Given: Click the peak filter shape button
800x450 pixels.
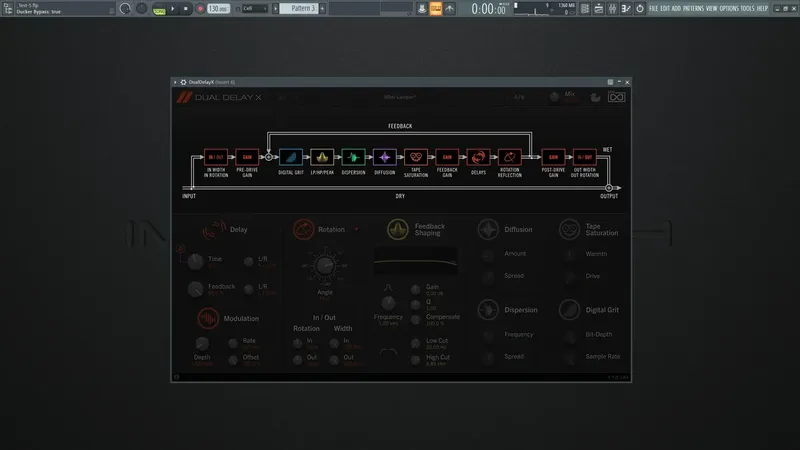Looking at the screenshot, I should 388,288.
